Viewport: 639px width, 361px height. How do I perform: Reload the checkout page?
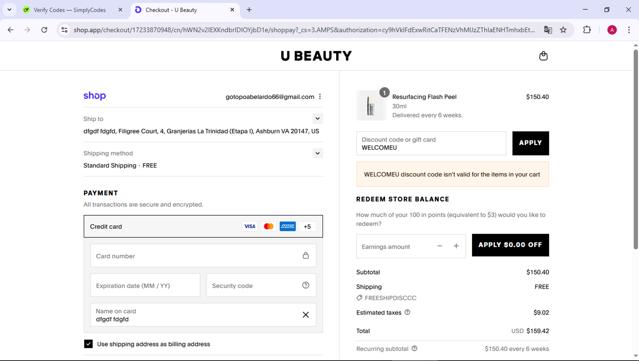tap(44, 30)
